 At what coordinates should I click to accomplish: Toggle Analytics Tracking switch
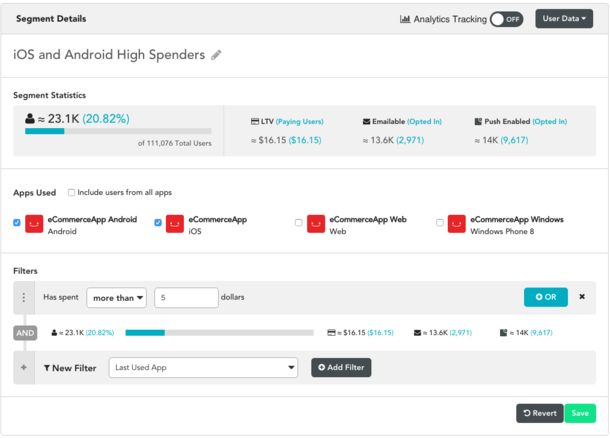point(506,19)
